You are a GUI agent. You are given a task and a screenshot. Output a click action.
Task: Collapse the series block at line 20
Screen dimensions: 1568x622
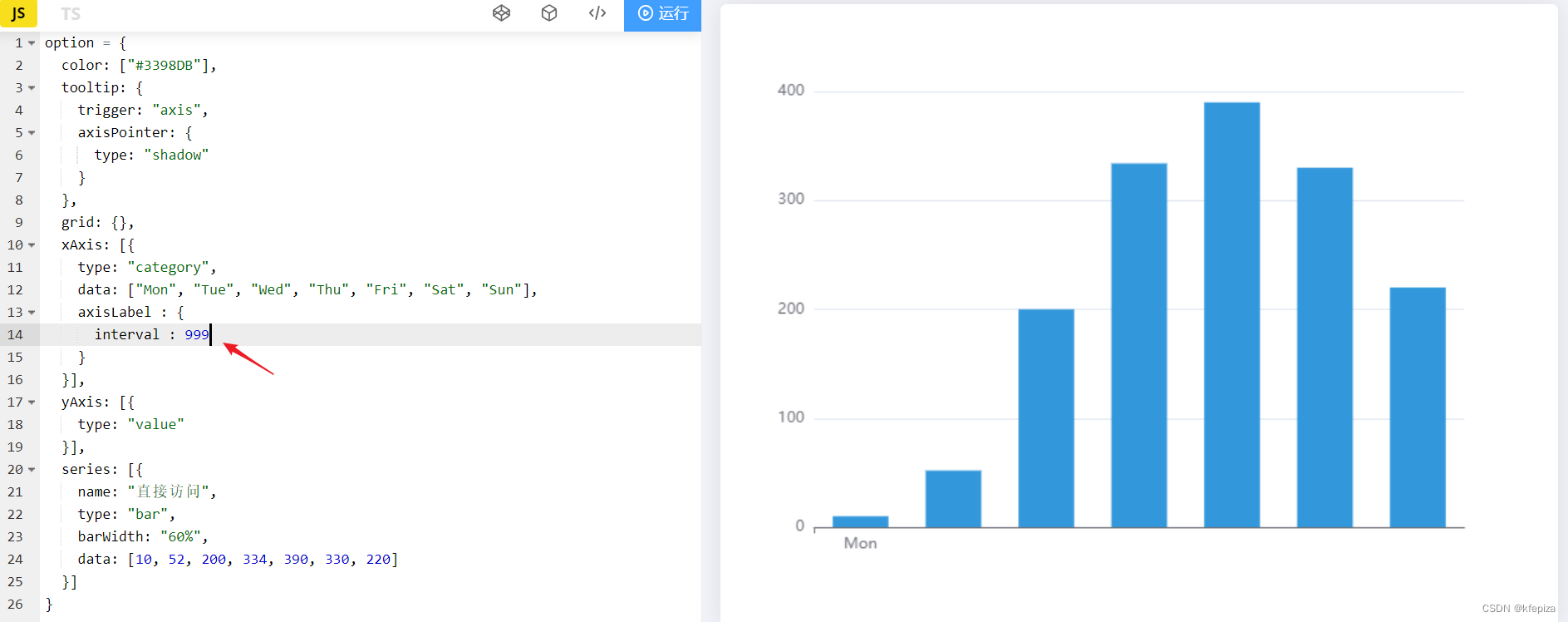coord(32,469)
